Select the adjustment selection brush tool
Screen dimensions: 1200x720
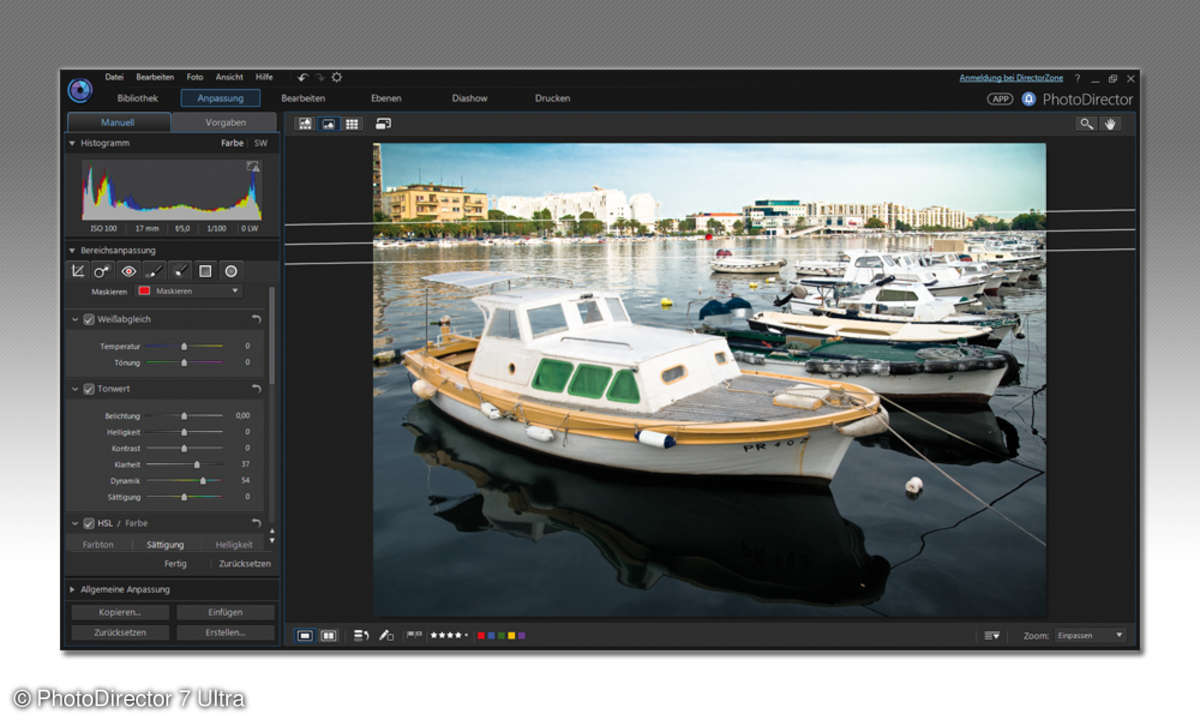click(180, 271)
